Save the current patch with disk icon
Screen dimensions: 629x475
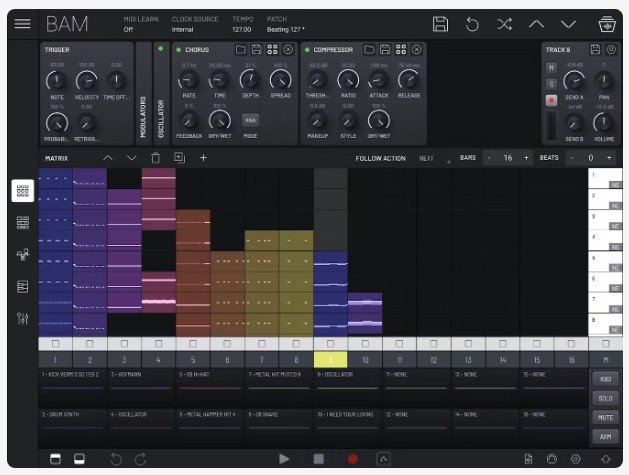(x=440, y=24)
